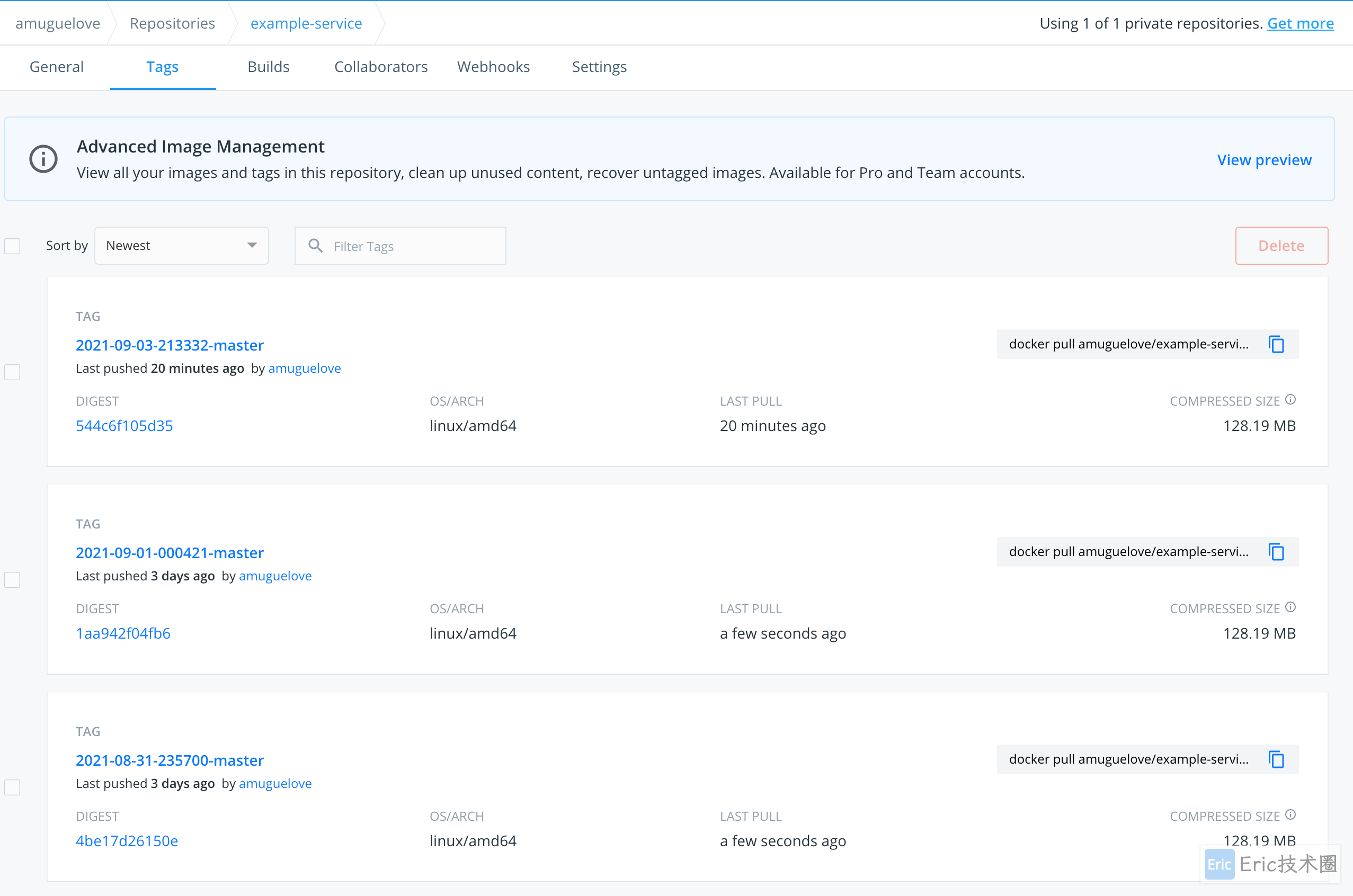
Task: Click linux/amd64 value for 2021-09-03-213332-master
Action: pos(473,426)
